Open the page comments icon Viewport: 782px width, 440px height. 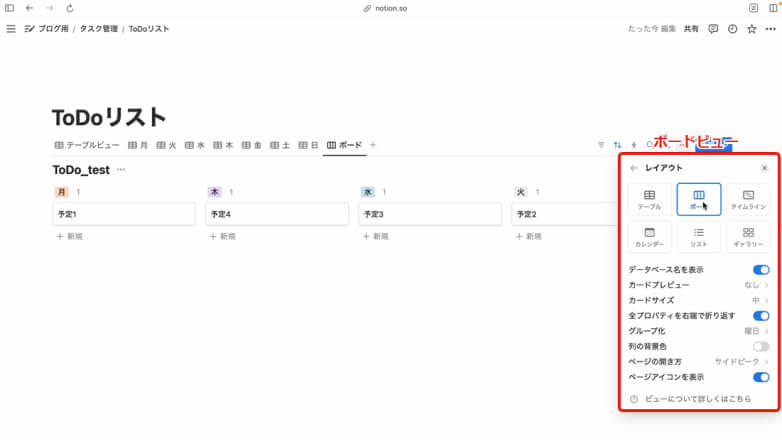(x=713, y=29)
